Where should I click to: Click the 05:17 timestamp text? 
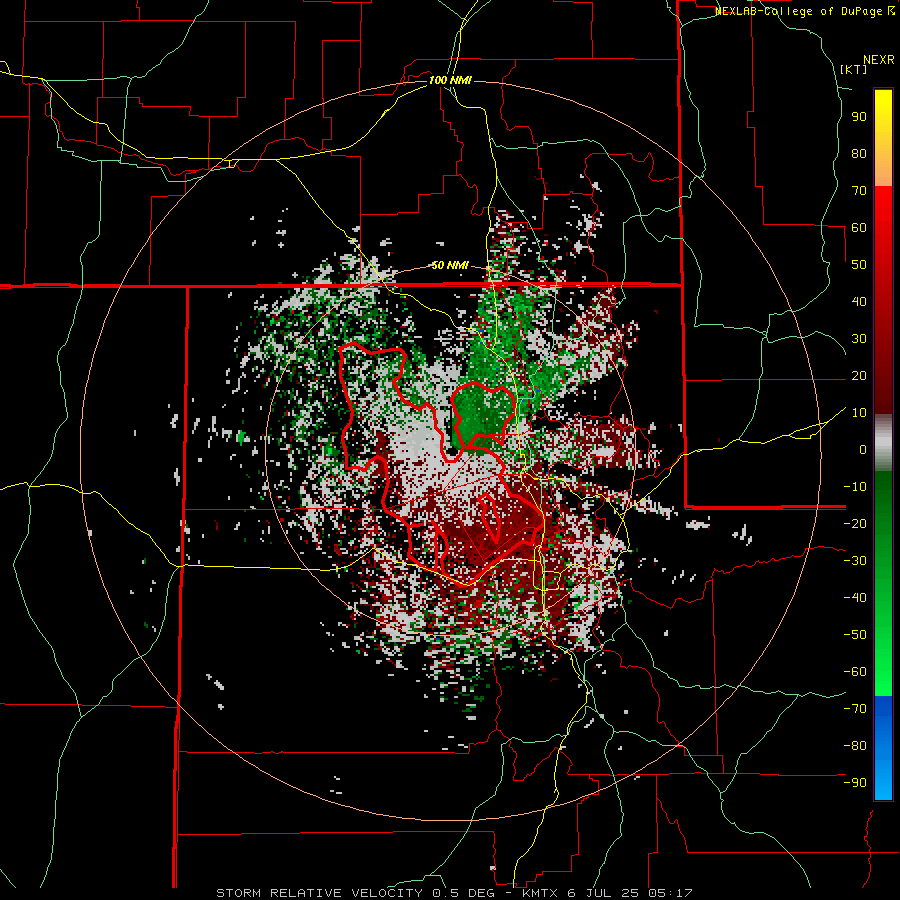click(670, 893)
